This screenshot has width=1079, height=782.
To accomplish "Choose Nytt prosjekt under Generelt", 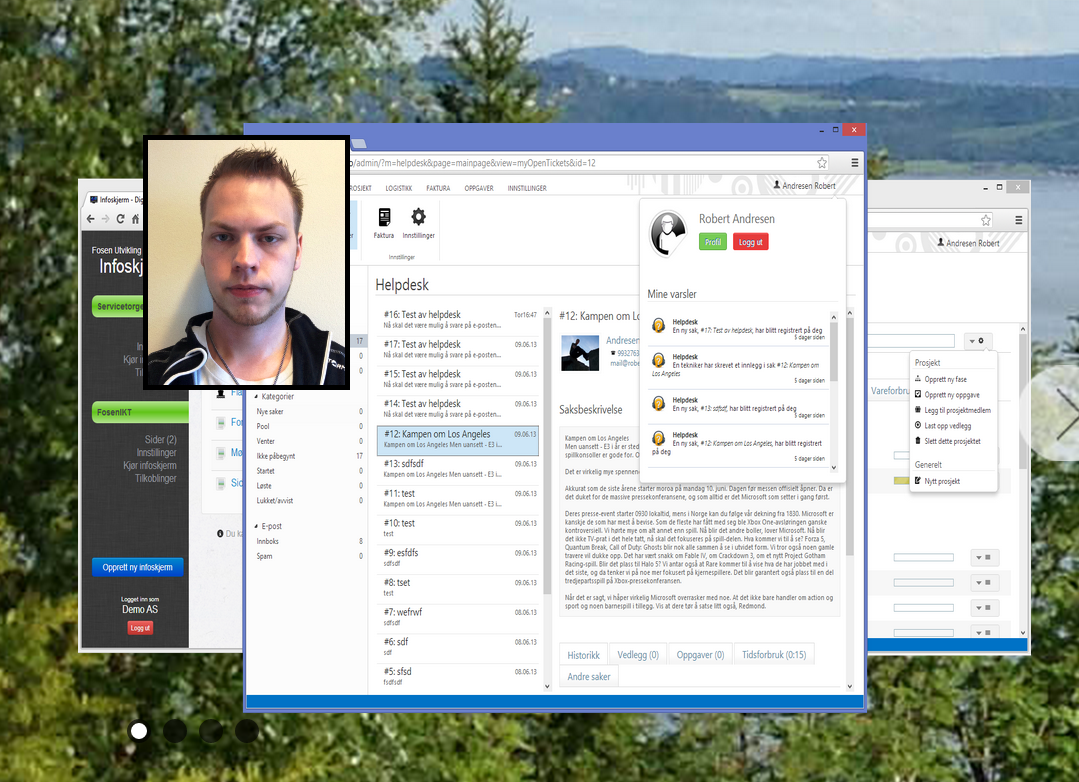I will [x=941, y=481].
